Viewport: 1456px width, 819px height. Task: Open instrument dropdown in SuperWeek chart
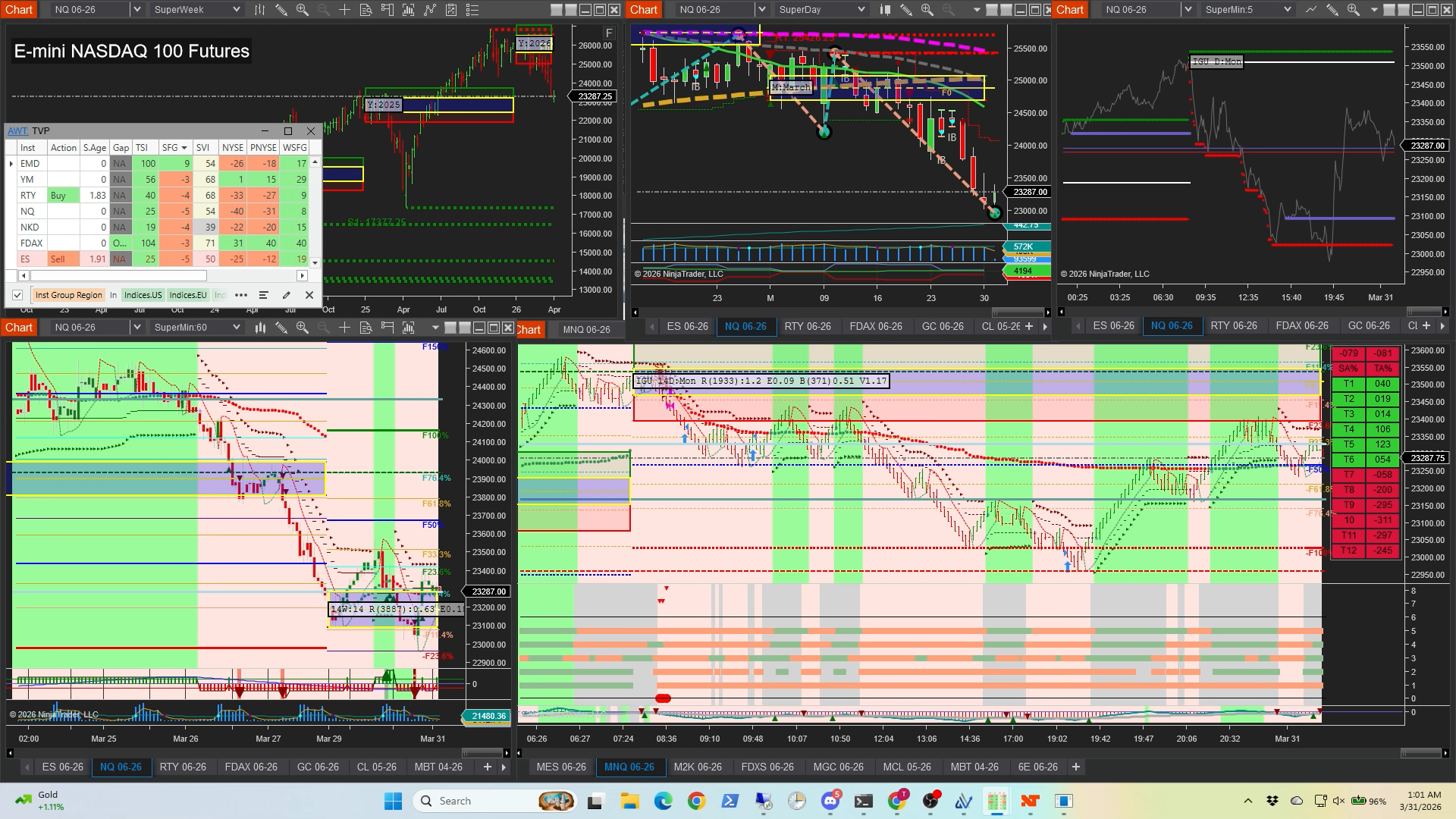pos(136,10)
